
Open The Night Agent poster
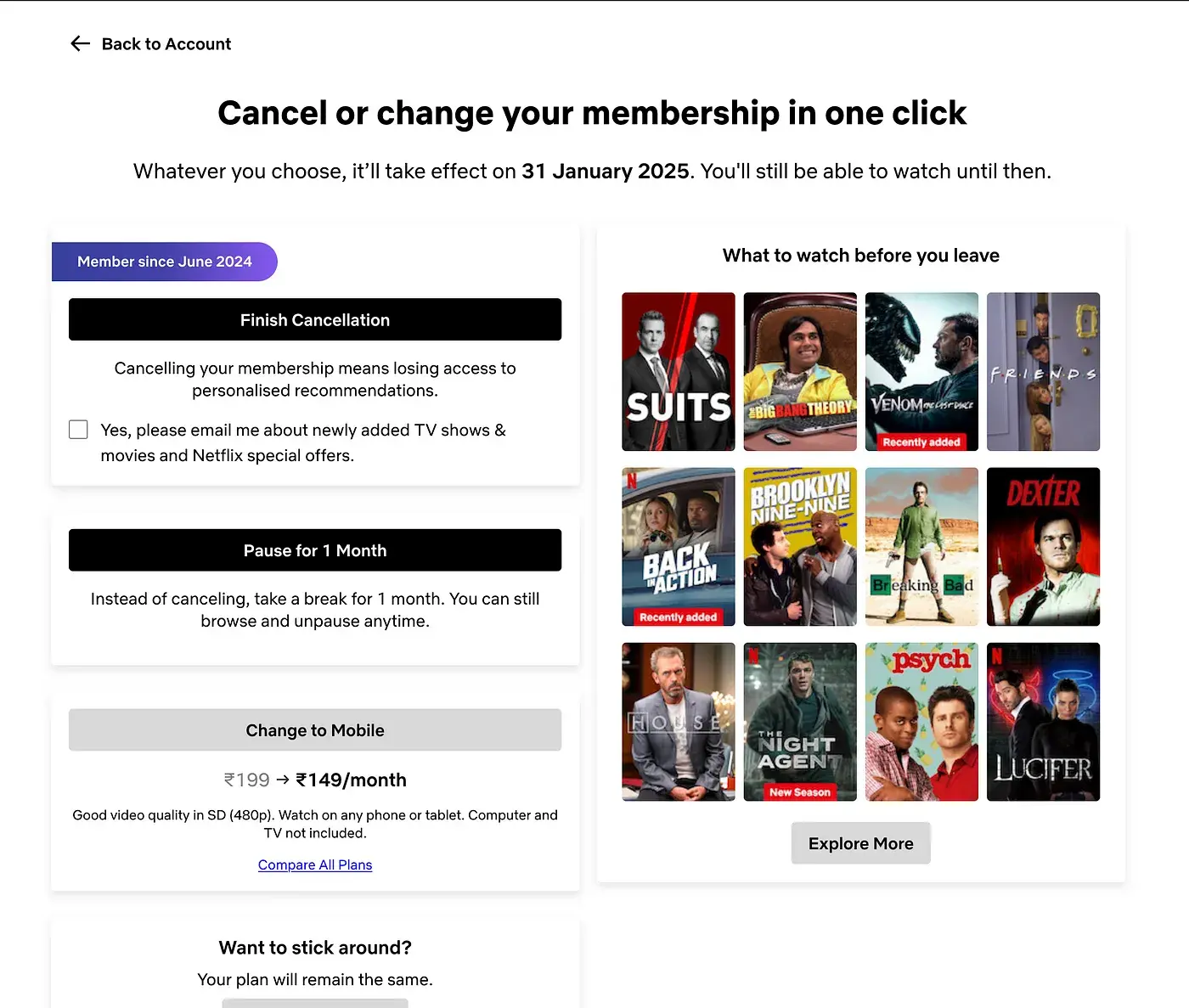800,721
